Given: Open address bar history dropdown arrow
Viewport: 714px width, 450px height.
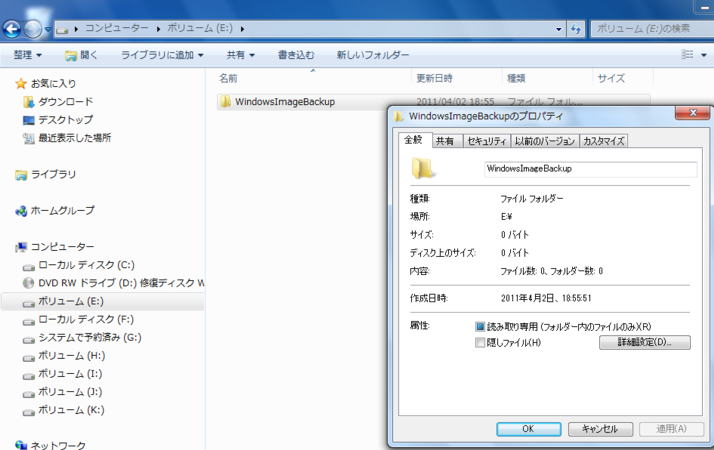Looking at the screenshot, I should click(x=559, y=29).
